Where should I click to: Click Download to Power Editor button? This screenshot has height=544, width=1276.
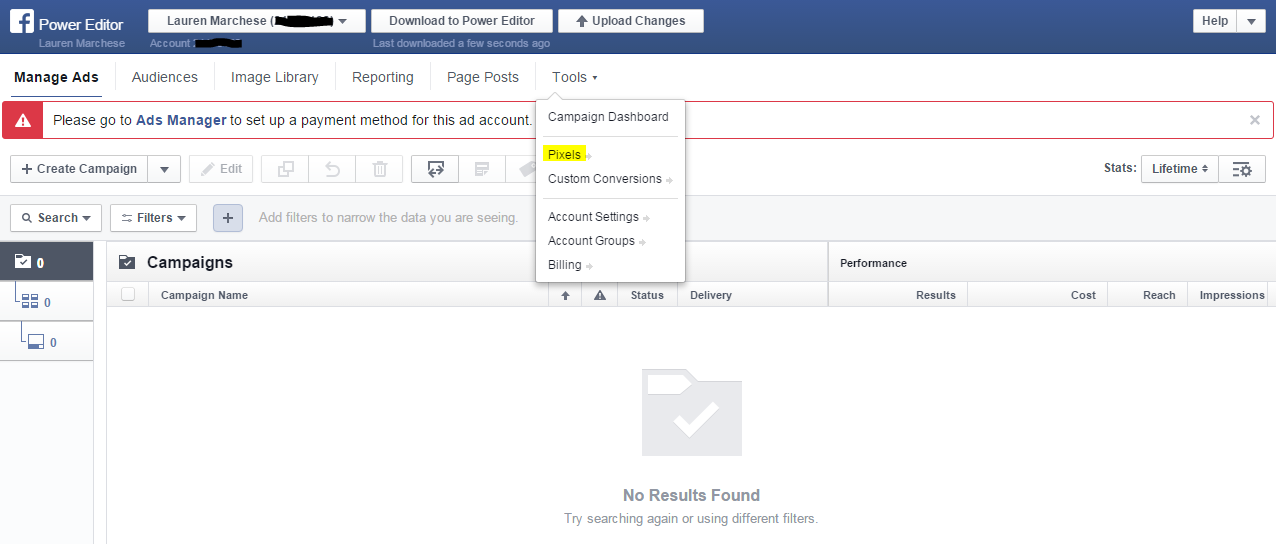[x=462, y=21]
